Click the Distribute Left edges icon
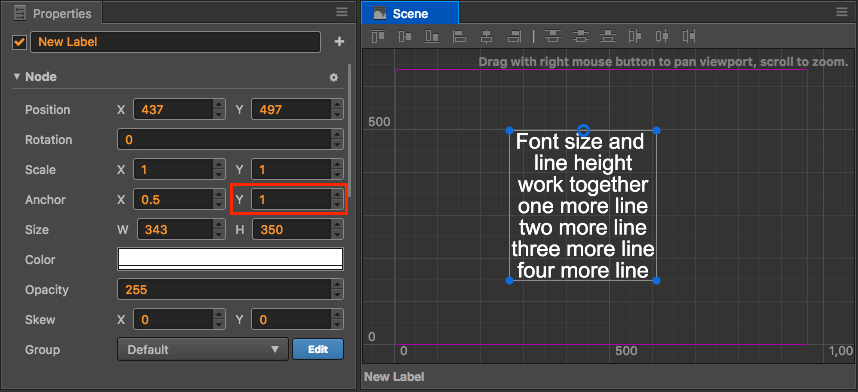Viewport: 858px width, 392px height. [x=635, y=37]
